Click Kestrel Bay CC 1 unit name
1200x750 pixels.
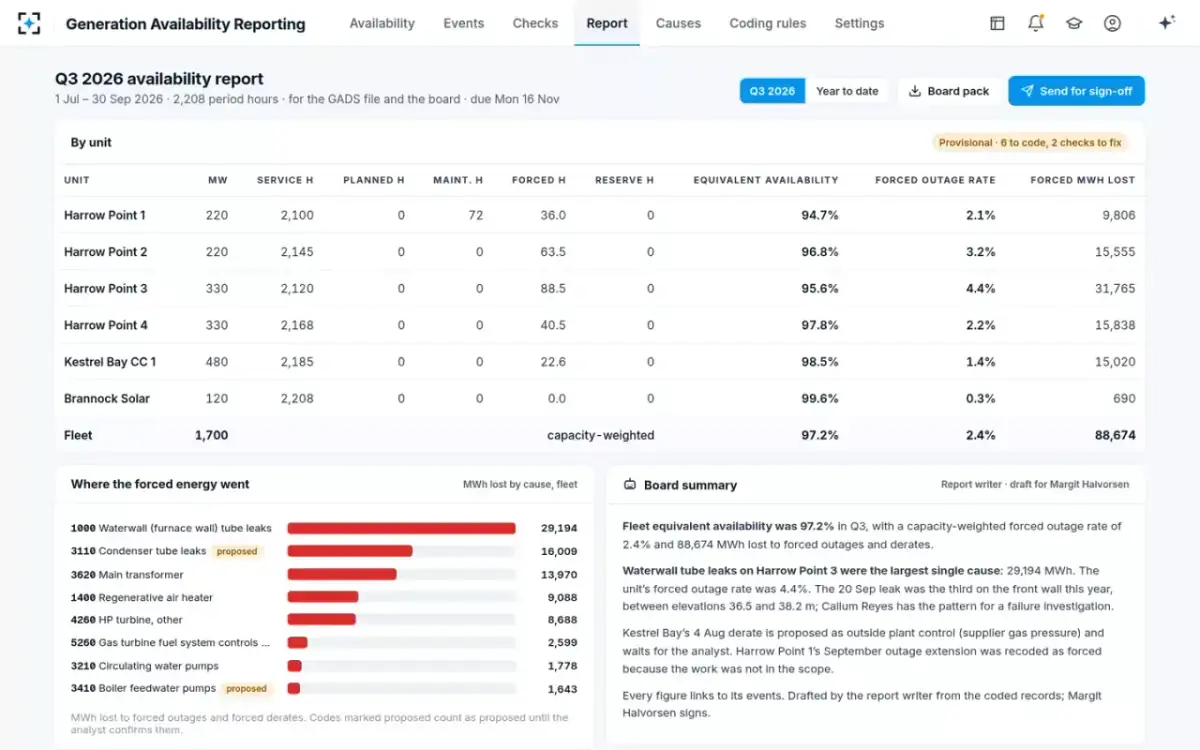110,362
